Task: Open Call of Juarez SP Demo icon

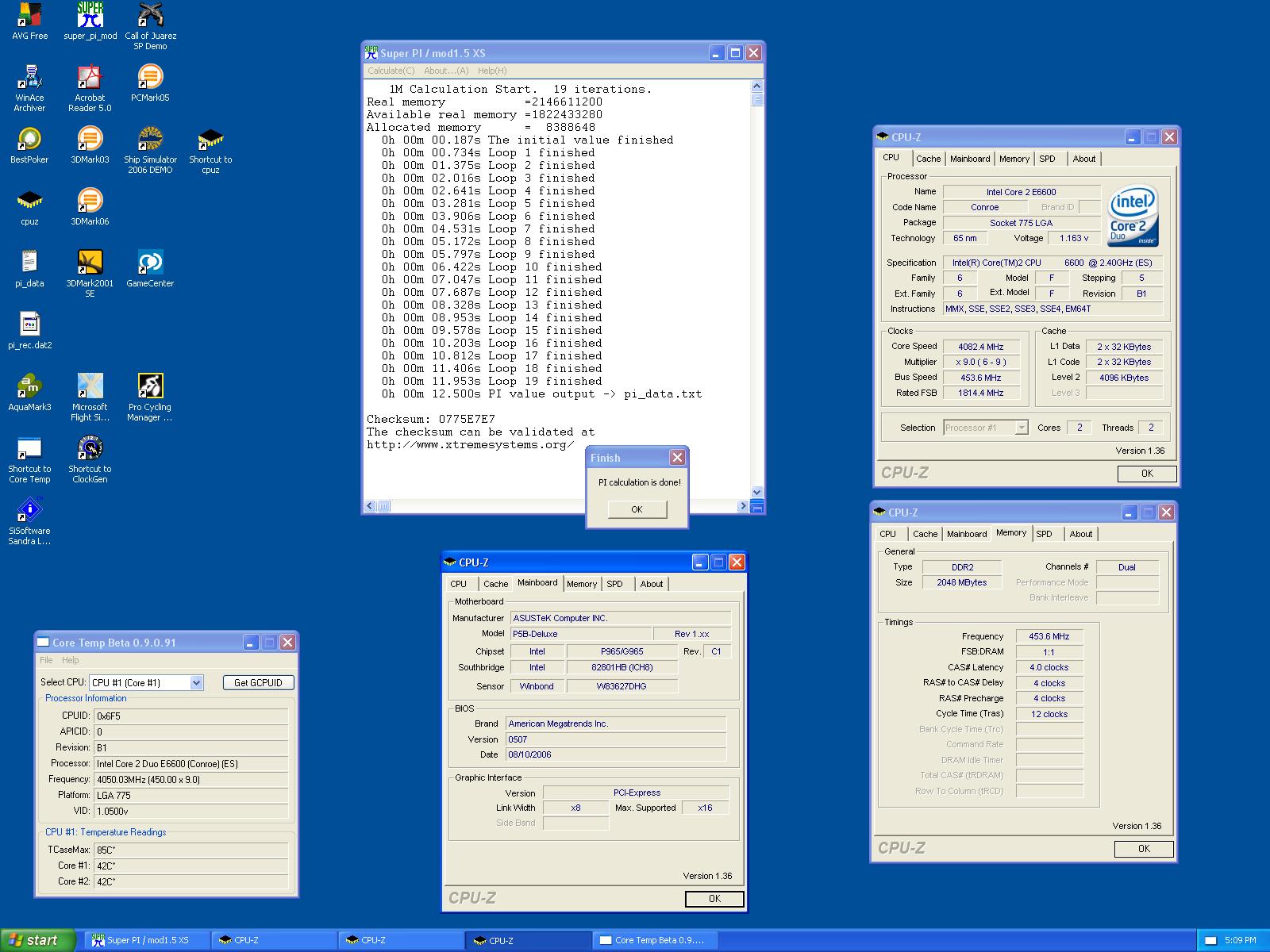Action: click(x=150, y=26)
